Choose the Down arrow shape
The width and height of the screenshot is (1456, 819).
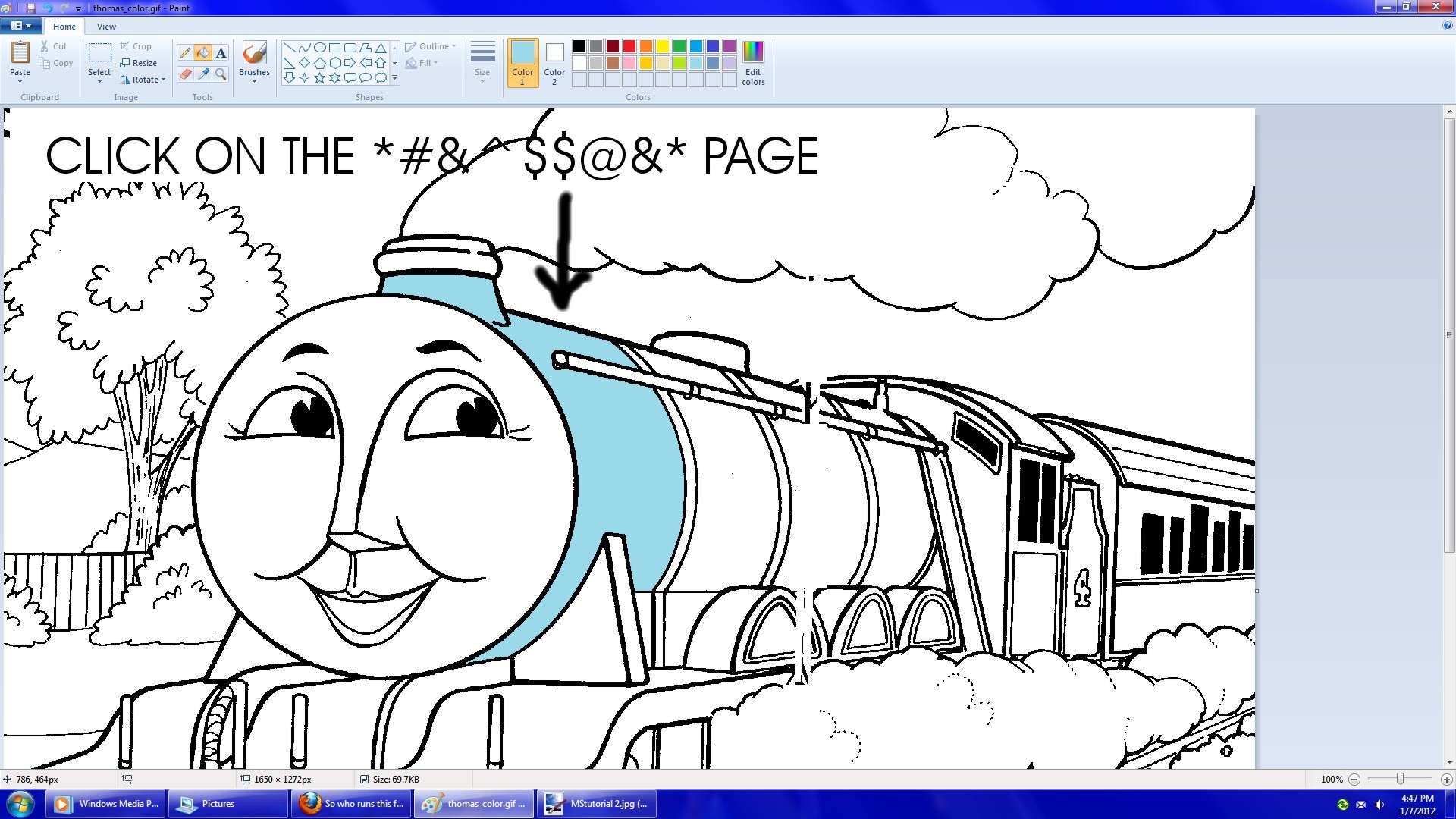coord(289,77)
